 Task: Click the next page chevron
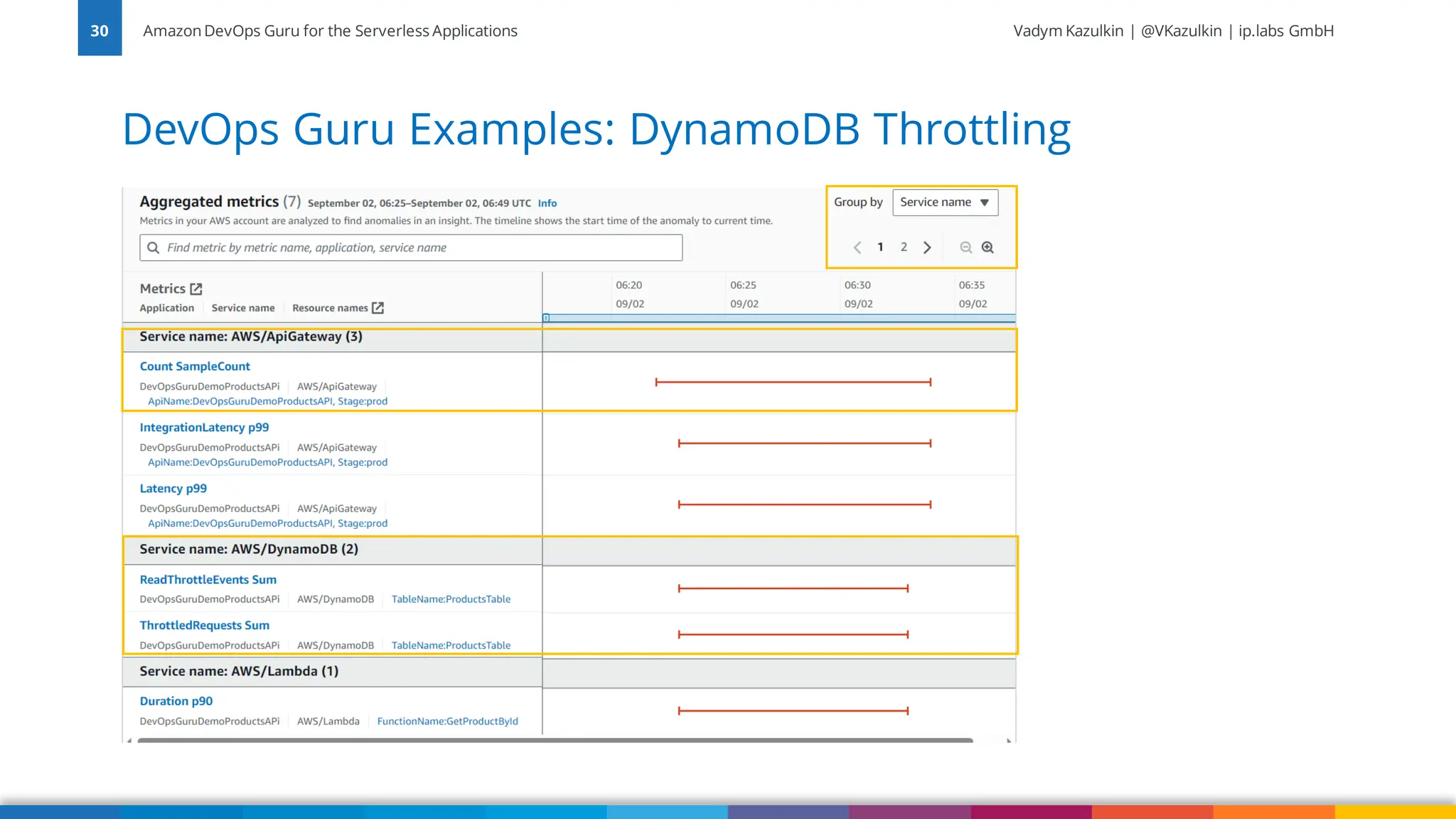pyautogui.click(x=927, y=247)
